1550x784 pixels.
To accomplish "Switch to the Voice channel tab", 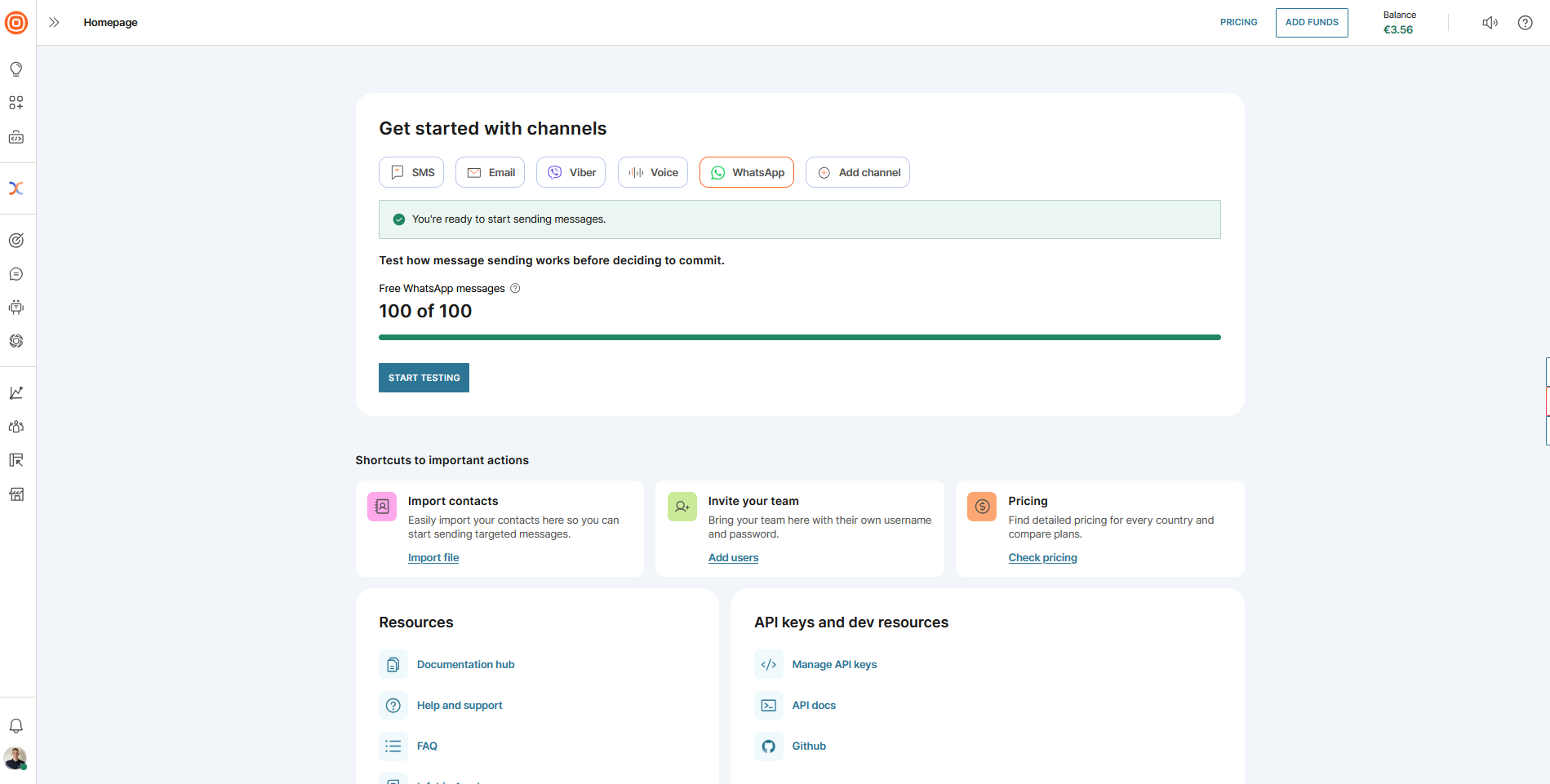I will (652, 172).
